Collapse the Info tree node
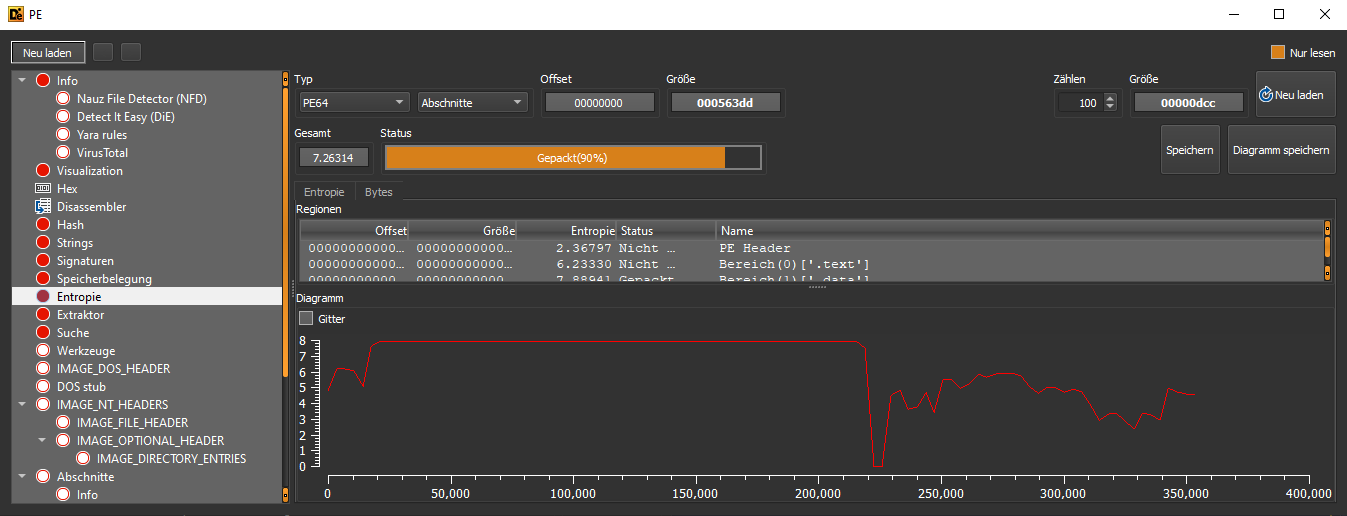Screen dimensions: 1347x516 (22, 81)
